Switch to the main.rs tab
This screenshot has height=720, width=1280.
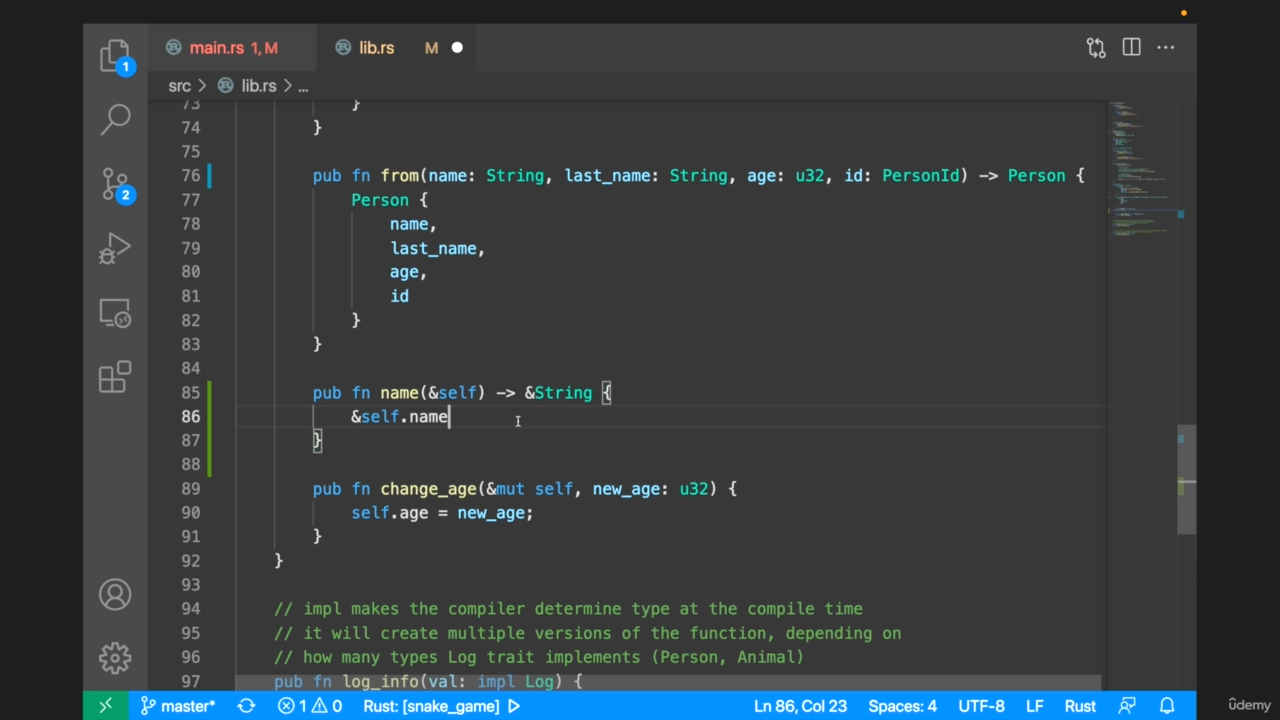pyautogui.click(x=217, y=48)
